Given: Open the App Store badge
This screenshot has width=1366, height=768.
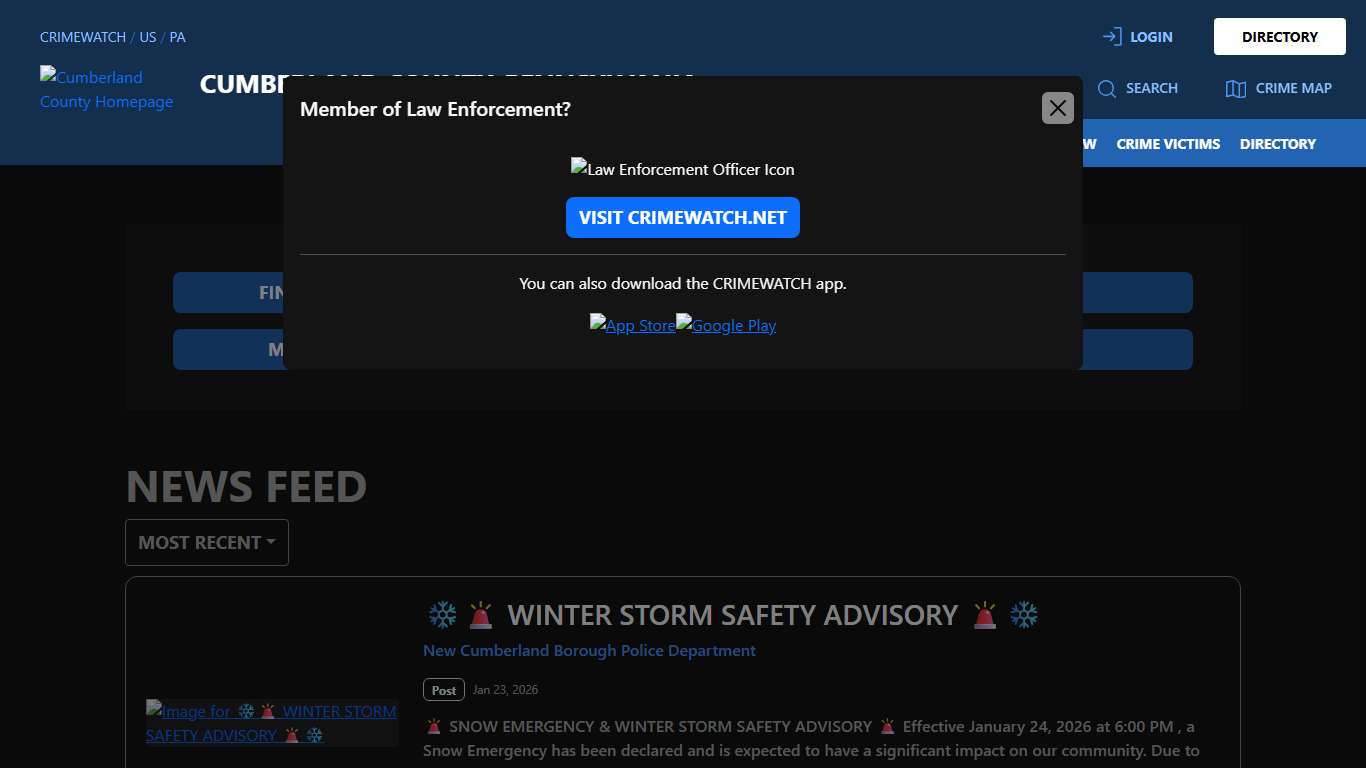Looking at the screenshot, I should [x=632, y=325].
